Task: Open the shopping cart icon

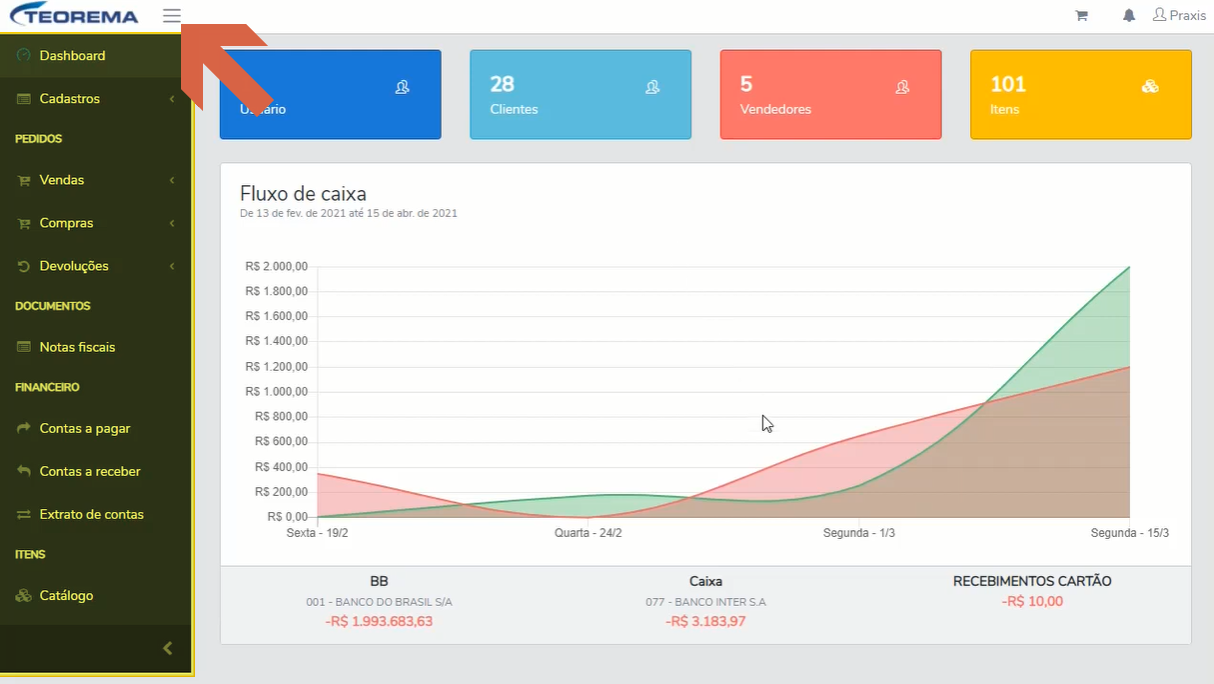Action: click(1081, 16)
